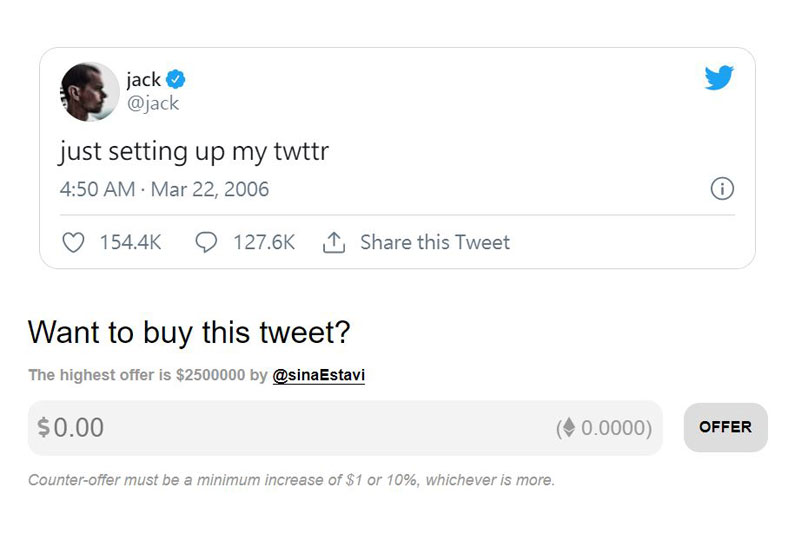Click jack's profile picture
Image resolution: width=792 pixels, height=555 pixels.
pyautogui.click(x=88, y=91)
